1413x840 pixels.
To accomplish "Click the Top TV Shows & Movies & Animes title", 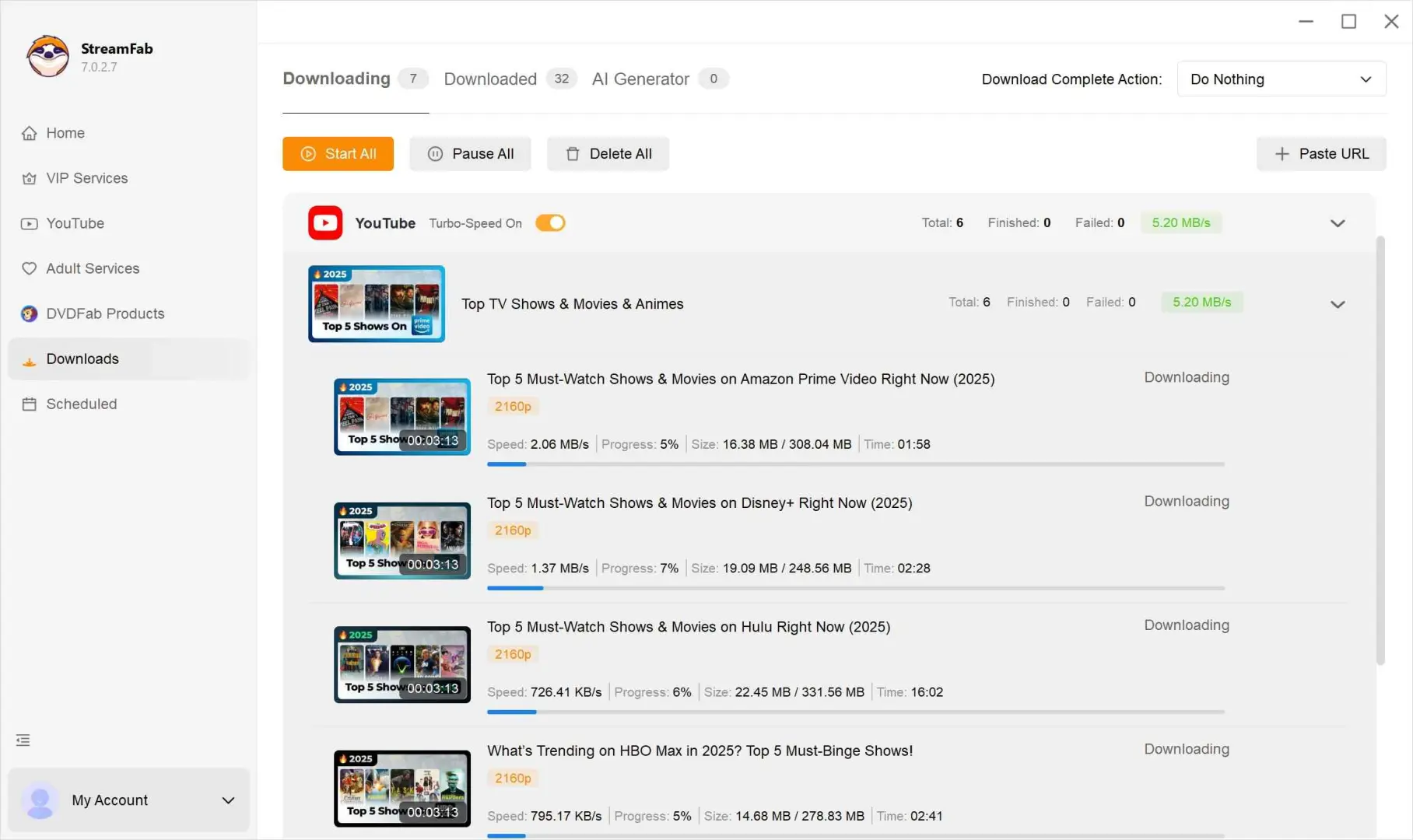I will [x=573, y=304].
